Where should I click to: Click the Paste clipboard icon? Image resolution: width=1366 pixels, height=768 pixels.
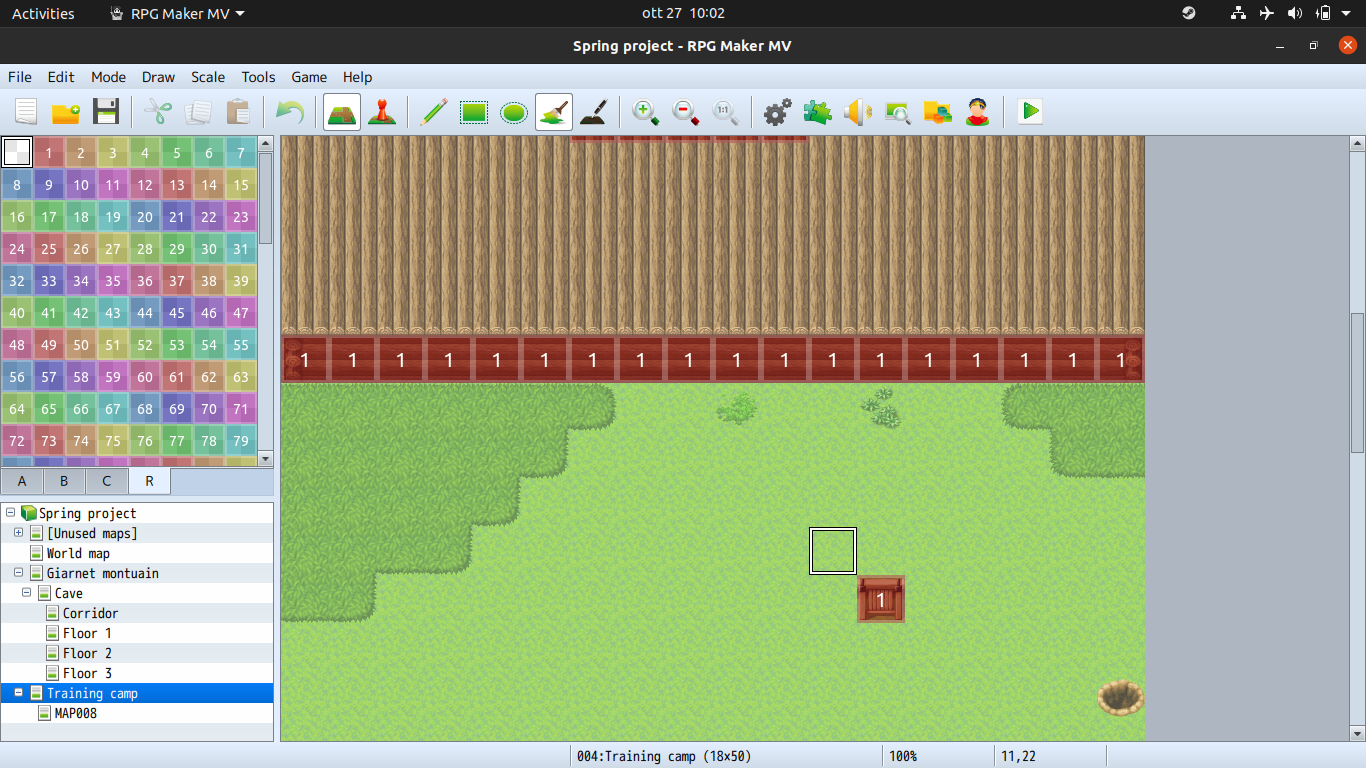238,112
